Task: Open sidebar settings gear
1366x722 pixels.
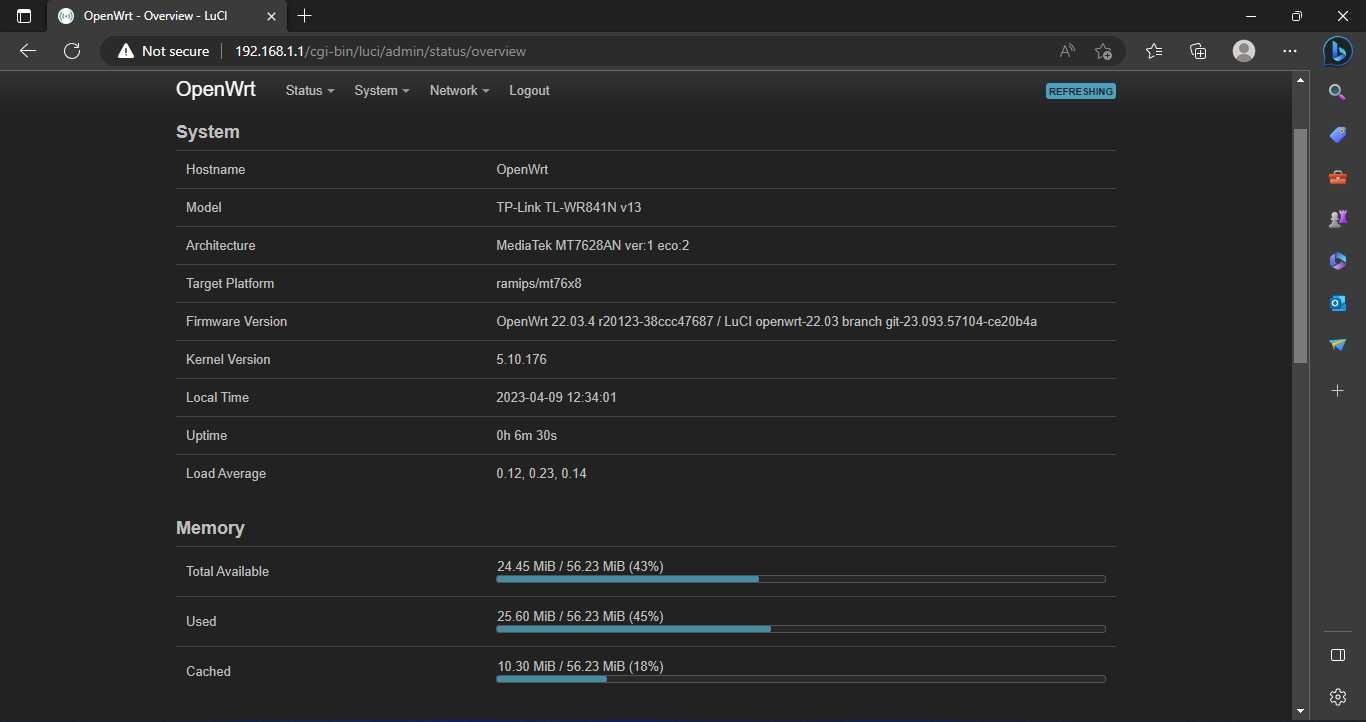Action: 1338,697
